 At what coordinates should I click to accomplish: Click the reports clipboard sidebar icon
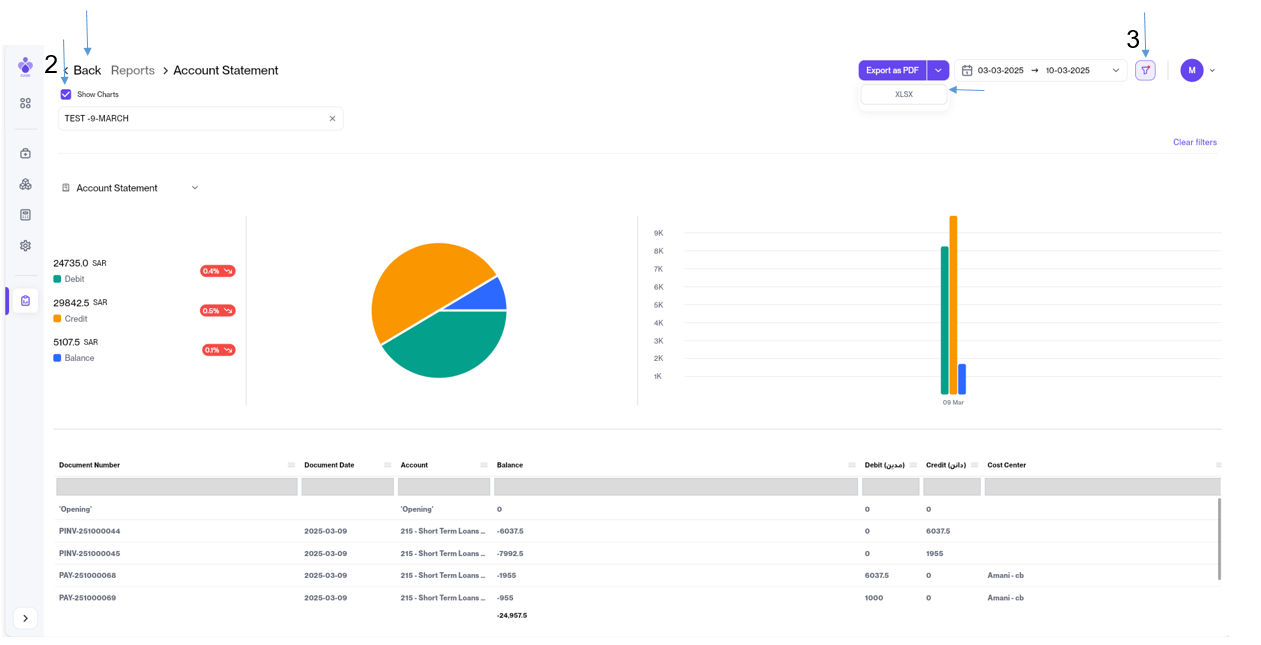point(26,301)
